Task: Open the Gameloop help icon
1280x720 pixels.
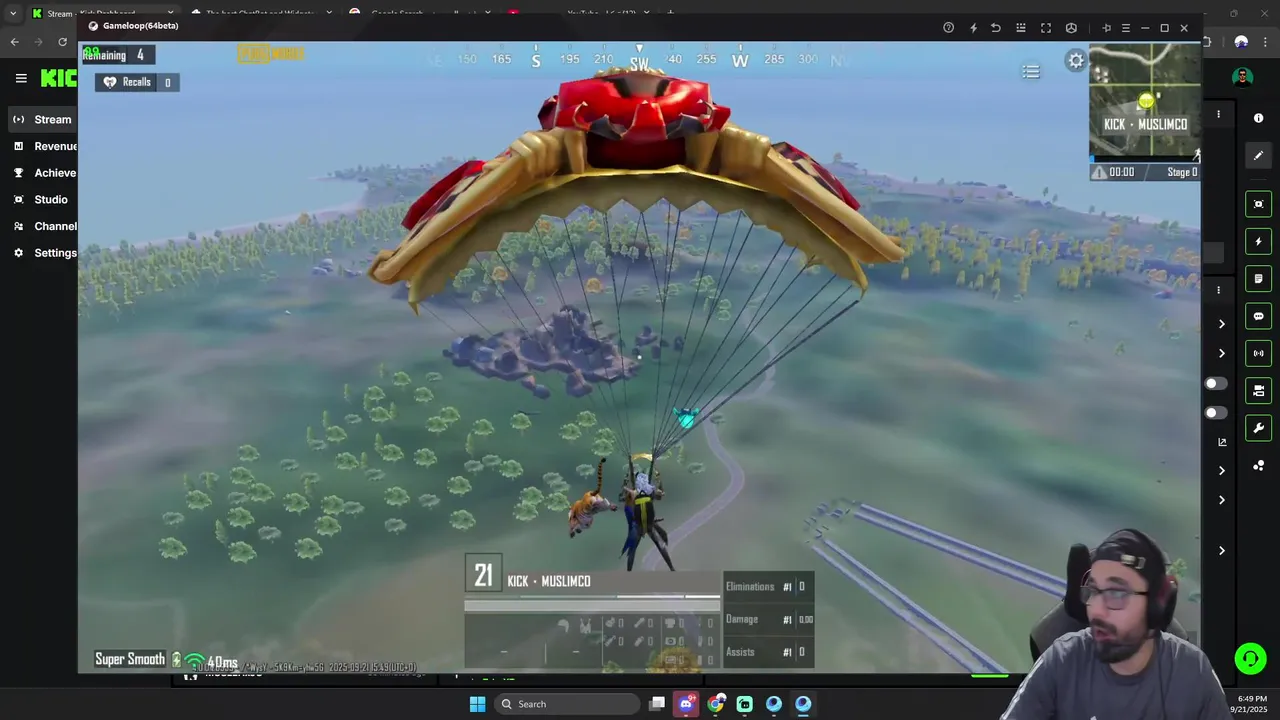Action: point(948,28)
